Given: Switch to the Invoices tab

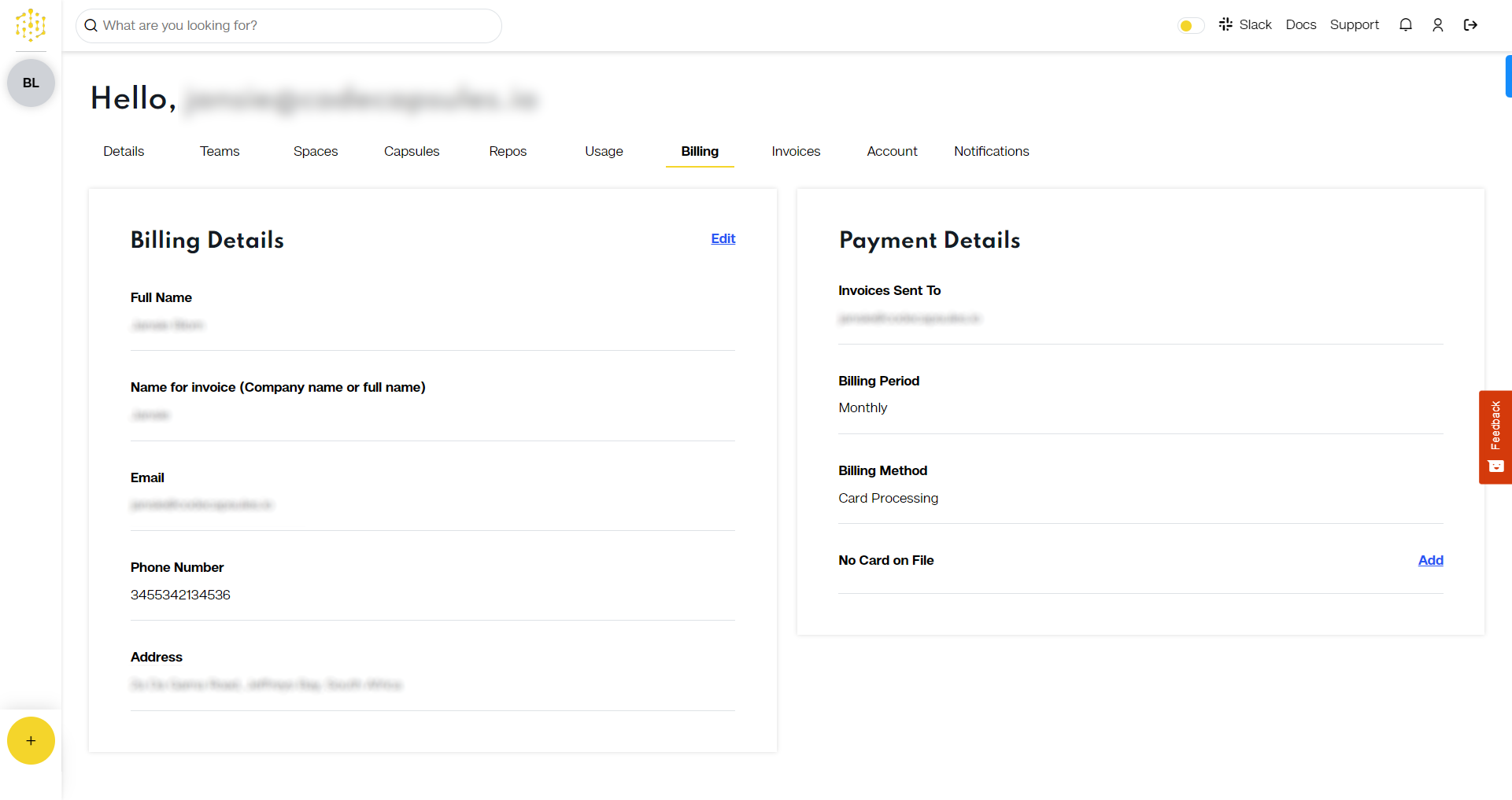Looking at the screenshot, I should tap(795, 151).
